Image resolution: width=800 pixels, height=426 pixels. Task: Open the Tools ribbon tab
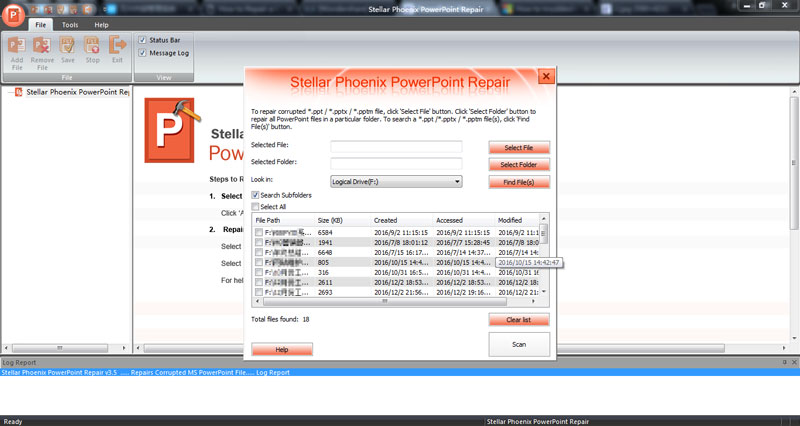(x=70, y=24)
